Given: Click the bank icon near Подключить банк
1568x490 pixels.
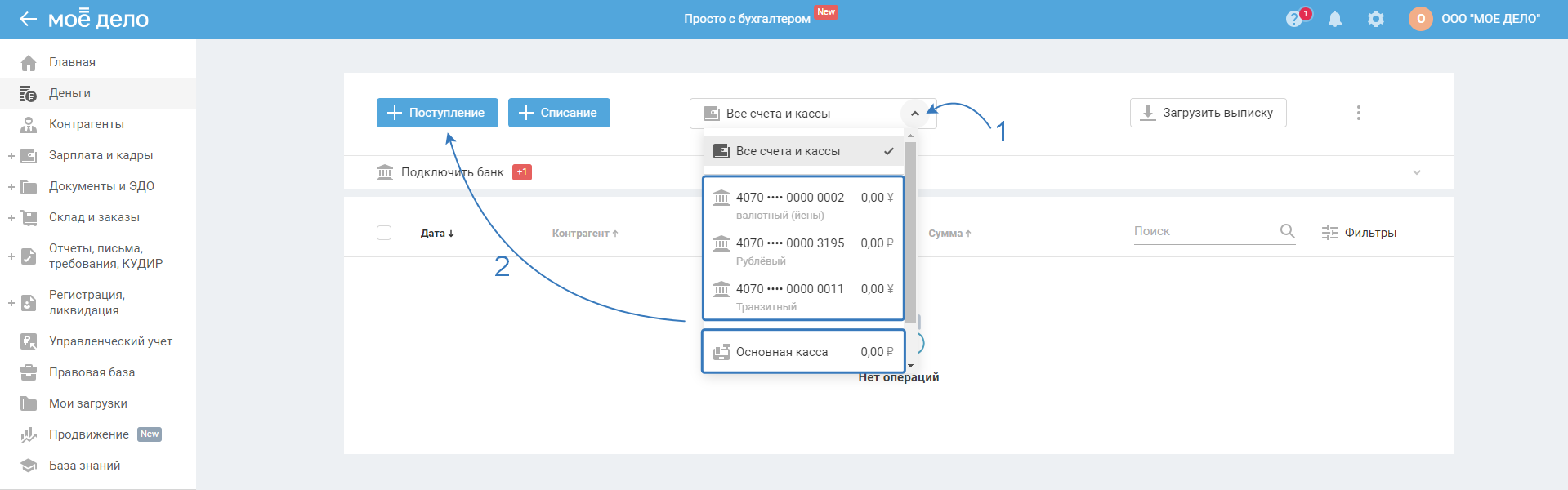Looking at the screenshot, I should click(385, 172).
